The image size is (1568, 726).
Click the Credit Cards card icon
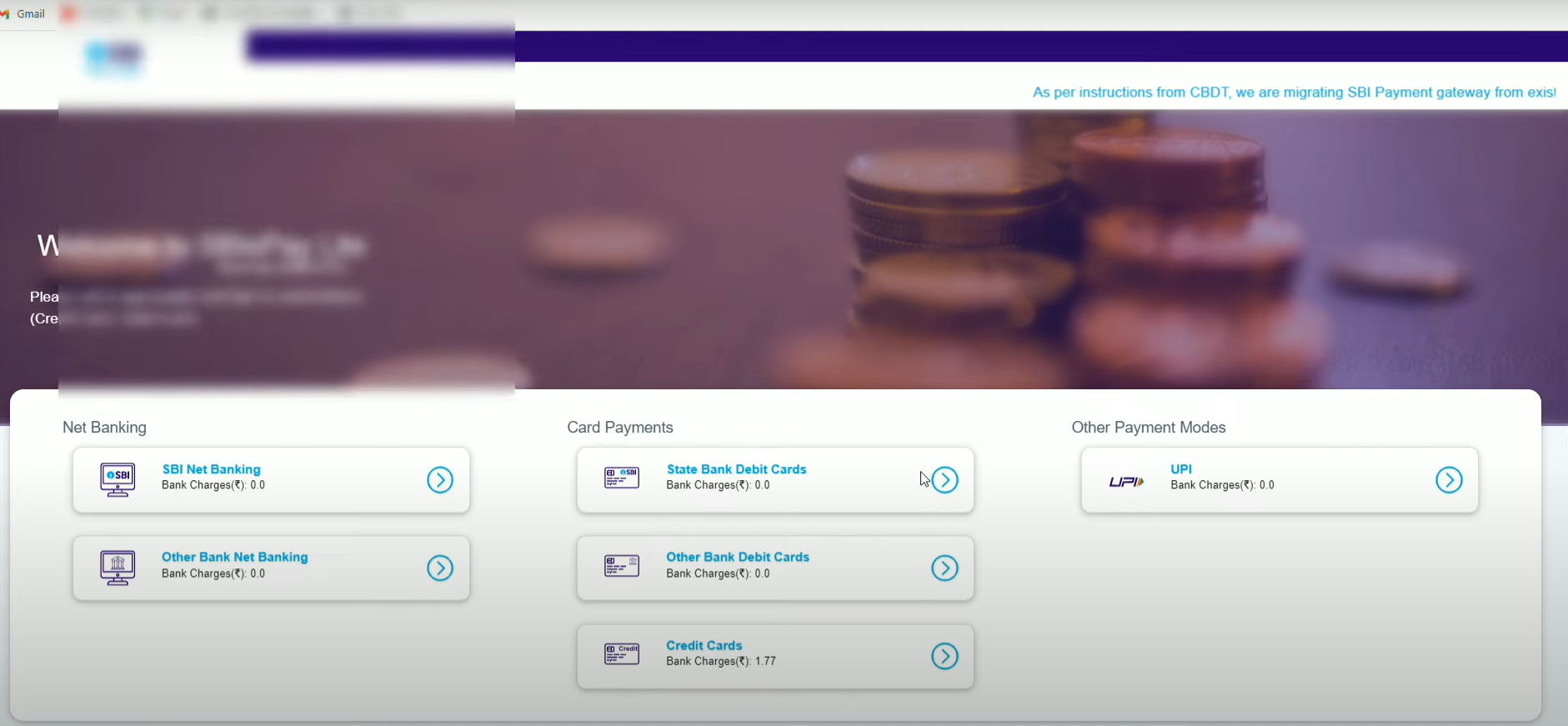pos(622,654)
